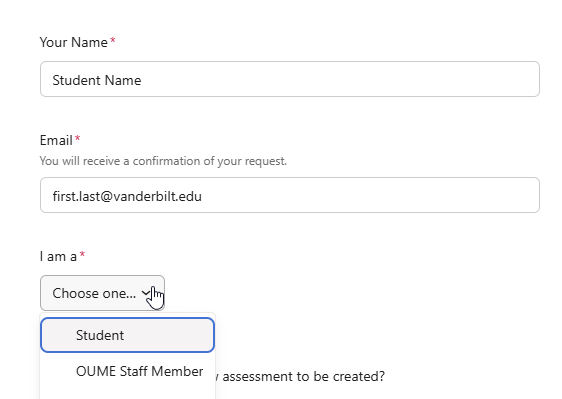This screenshot has width=562, height=399.
Task: Click the 'assessment to be created?' question text
Action: tap(304, 376)
